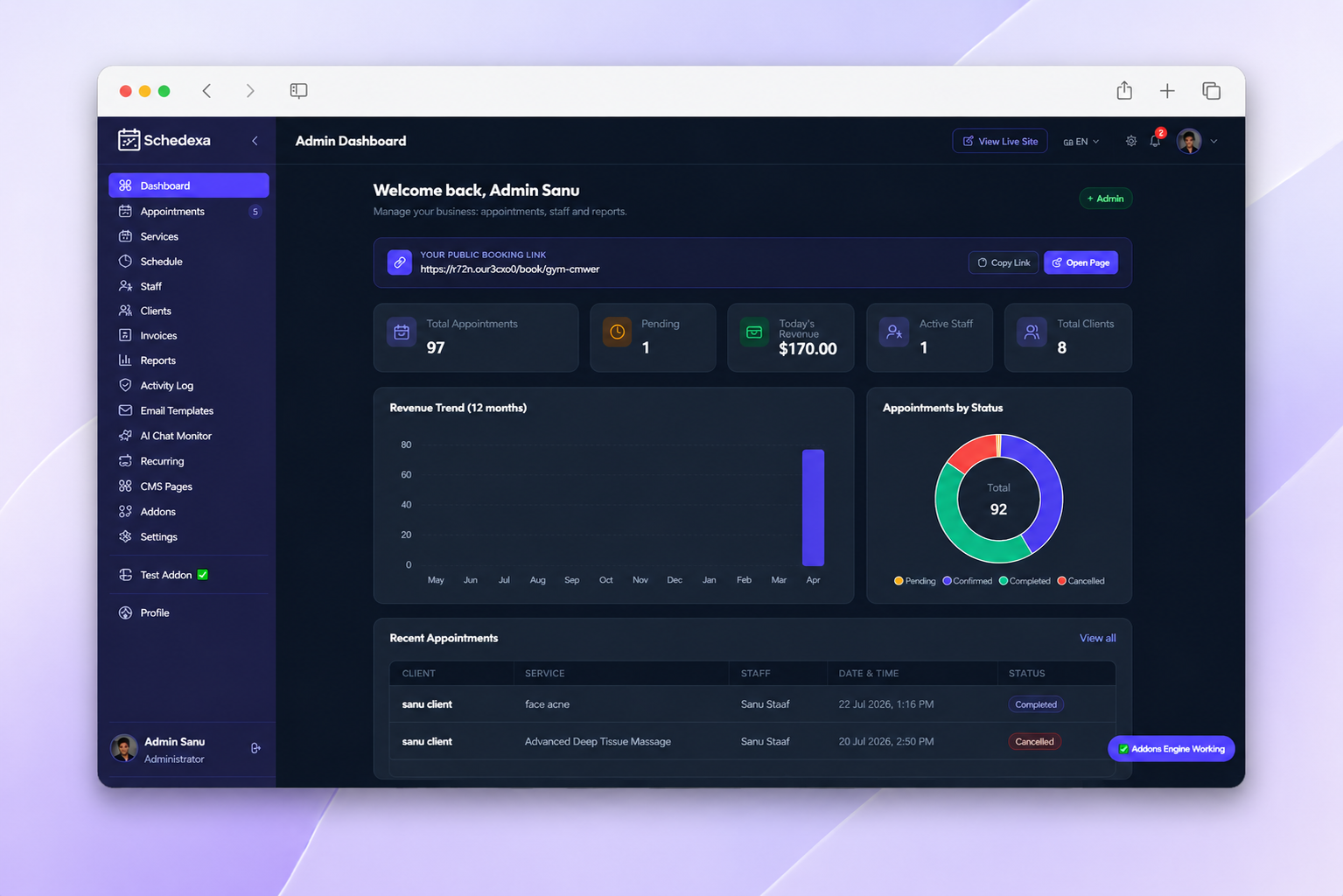Click the header profile avatar

pos(1189,141)
